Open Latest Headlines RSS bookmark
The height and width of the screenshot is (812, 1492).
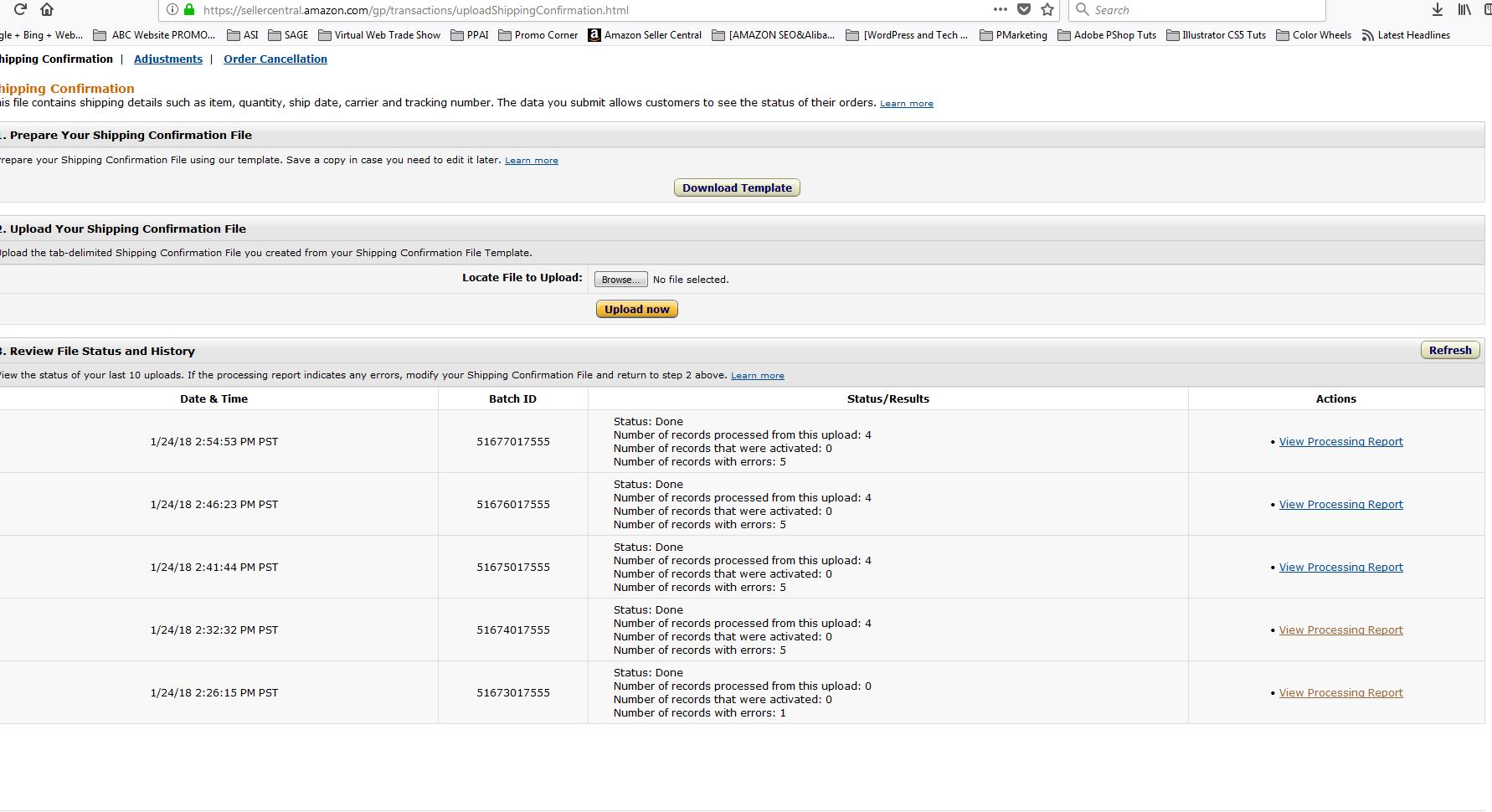pos(1406,35)
